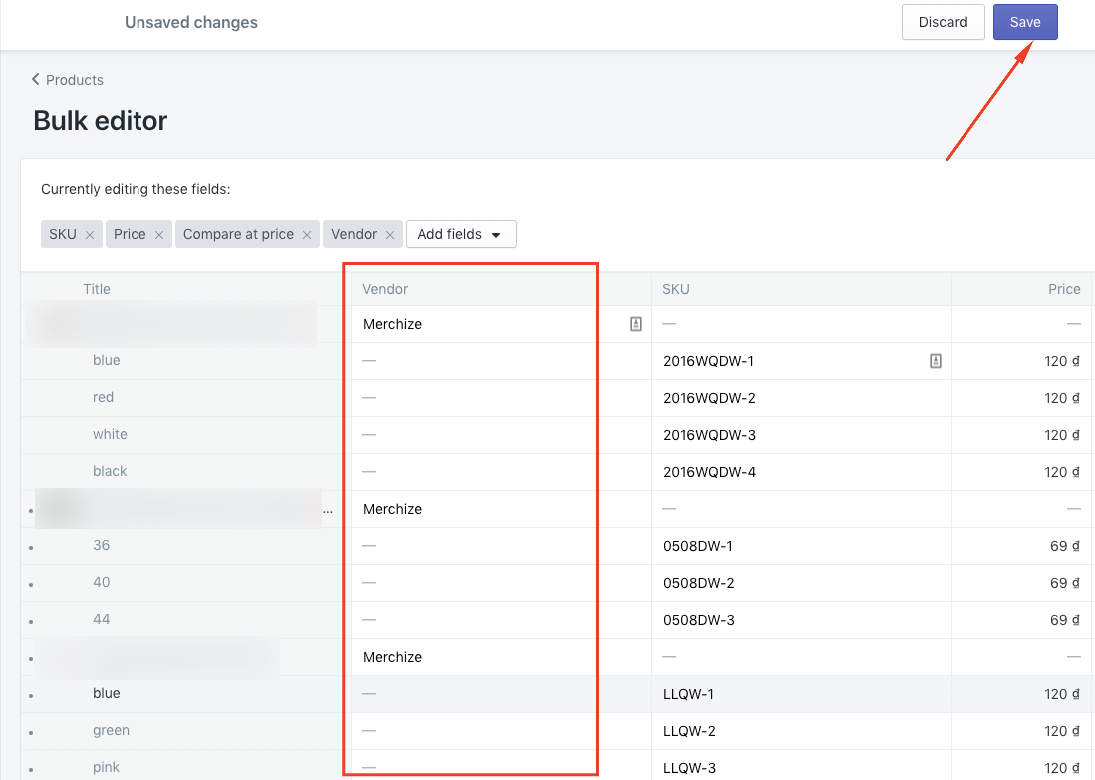Edit the price for SKU 2016WQDW-3
This screenshot has width=1095, height=780.
tap(1022, 435)
